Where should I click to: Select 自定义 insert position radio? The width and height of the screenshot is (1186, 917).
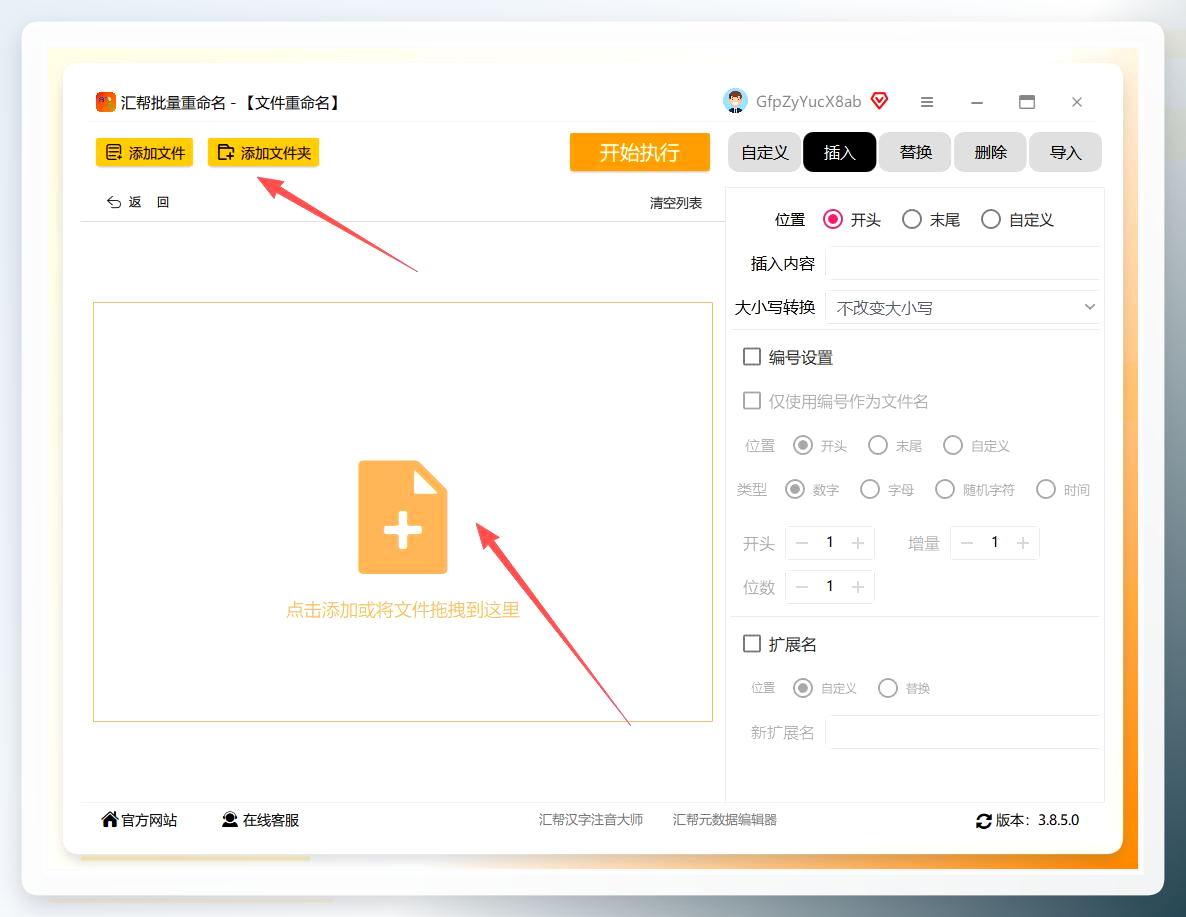991,219
